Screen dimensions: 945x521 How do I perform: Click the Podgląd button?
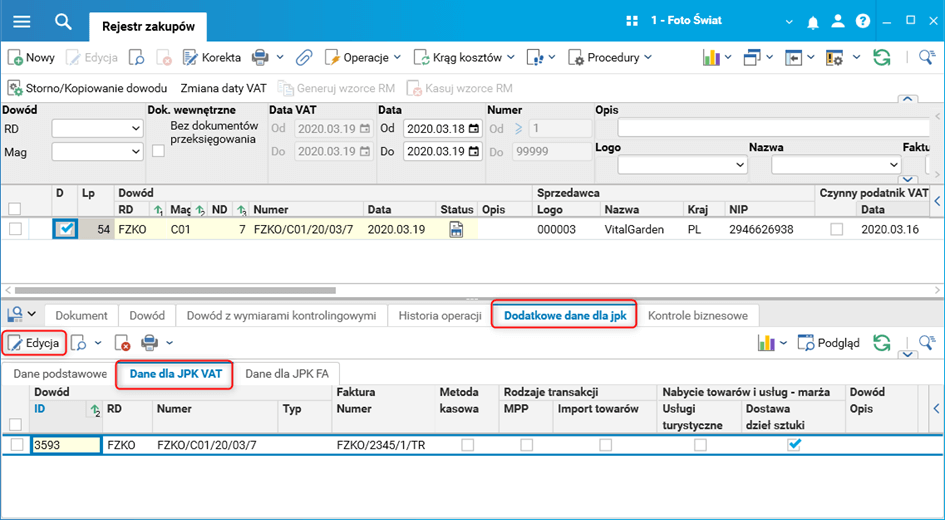[829, 343]
